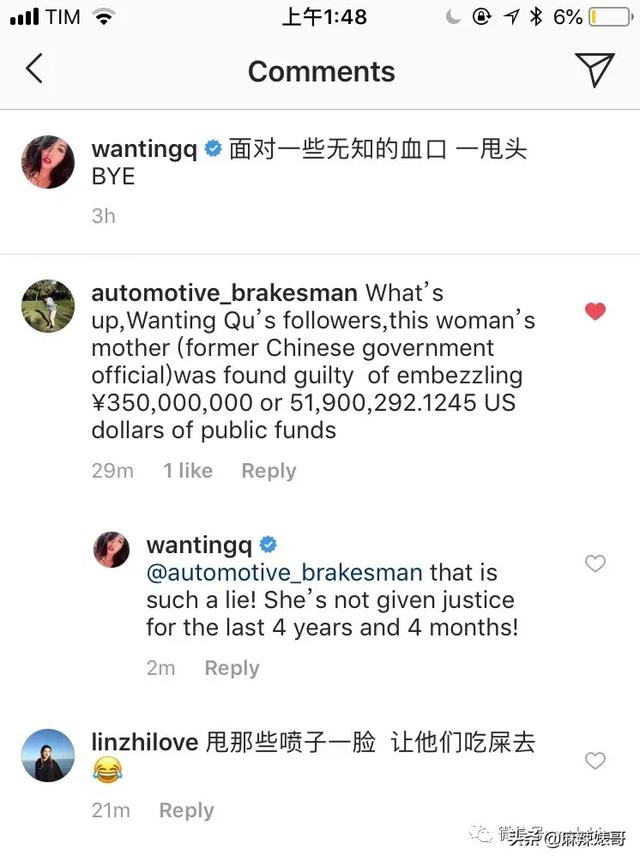Open automotive_brakesman username link

click(x=224, y=293)
